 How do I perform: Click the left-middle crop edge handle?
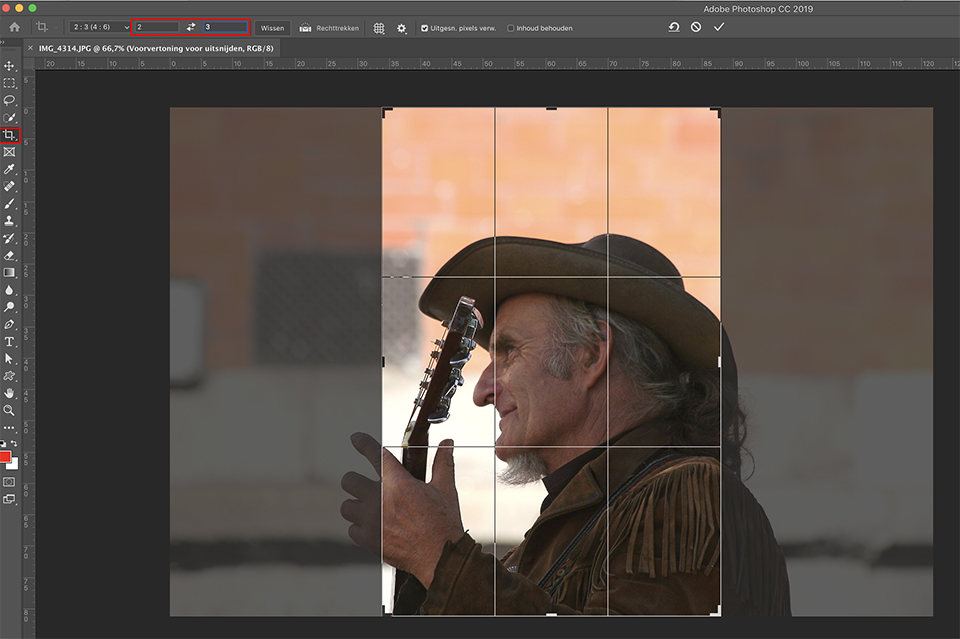pyautogui.click(x=383, y=362)
